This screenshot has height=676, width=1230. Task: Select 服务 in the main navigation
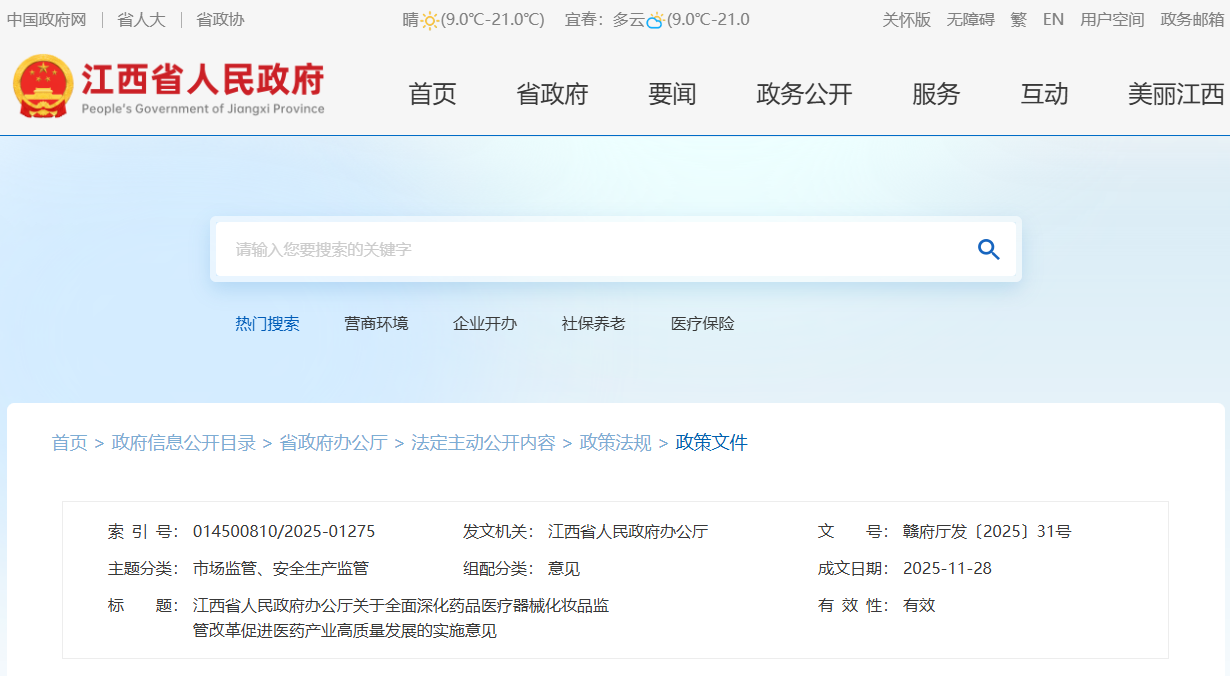pyautogui.click(x=936, y=94)
